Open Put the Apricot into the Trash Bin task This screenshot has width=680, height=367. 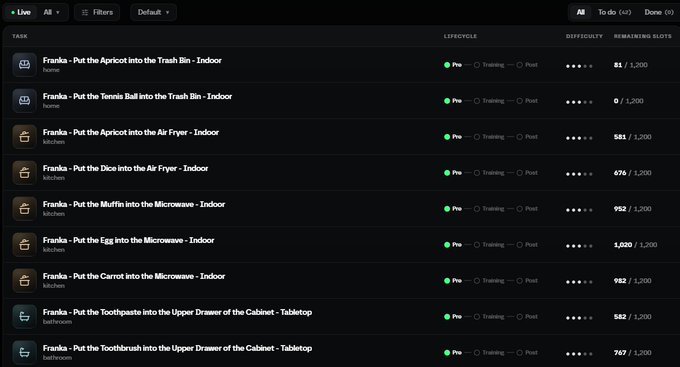(132, 60)
